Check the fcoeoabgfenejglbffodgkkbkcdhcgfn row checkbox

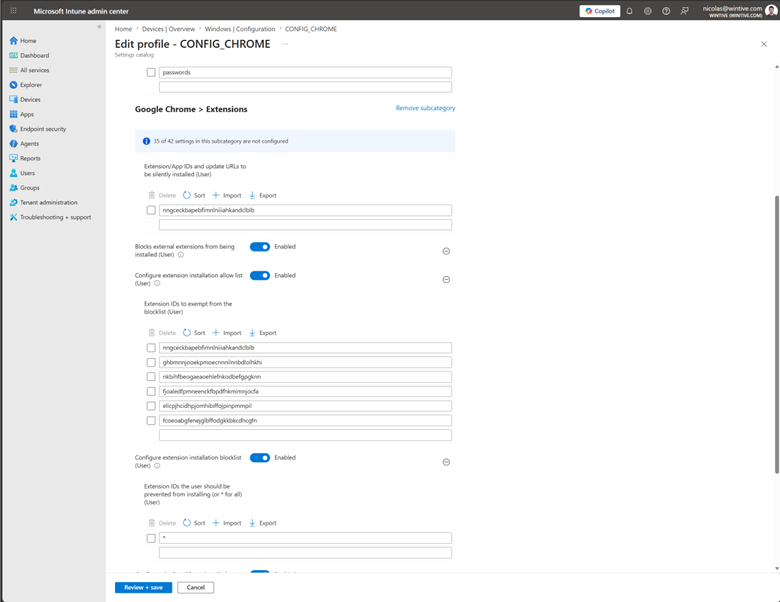[x=151, y=421]
